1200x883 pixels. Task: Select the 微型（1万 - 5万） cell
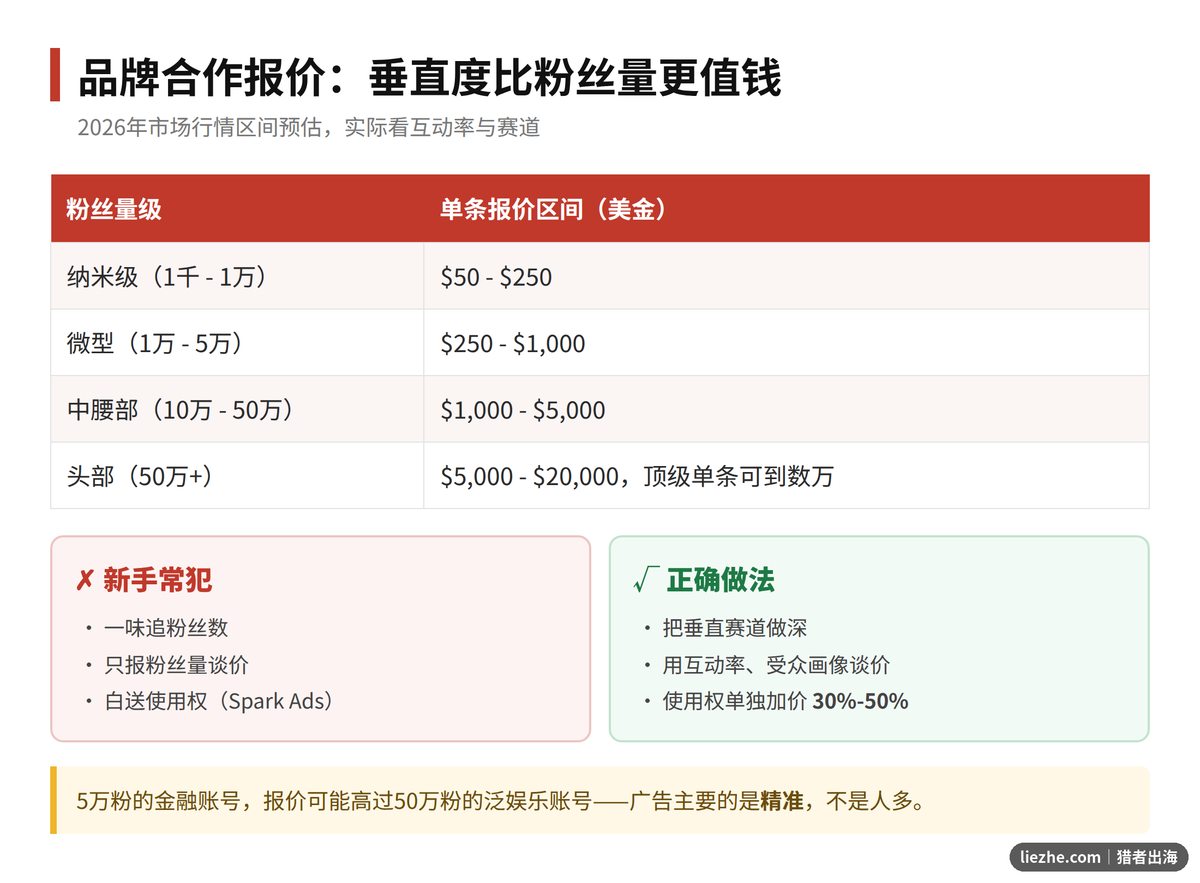tap(237, 343)
